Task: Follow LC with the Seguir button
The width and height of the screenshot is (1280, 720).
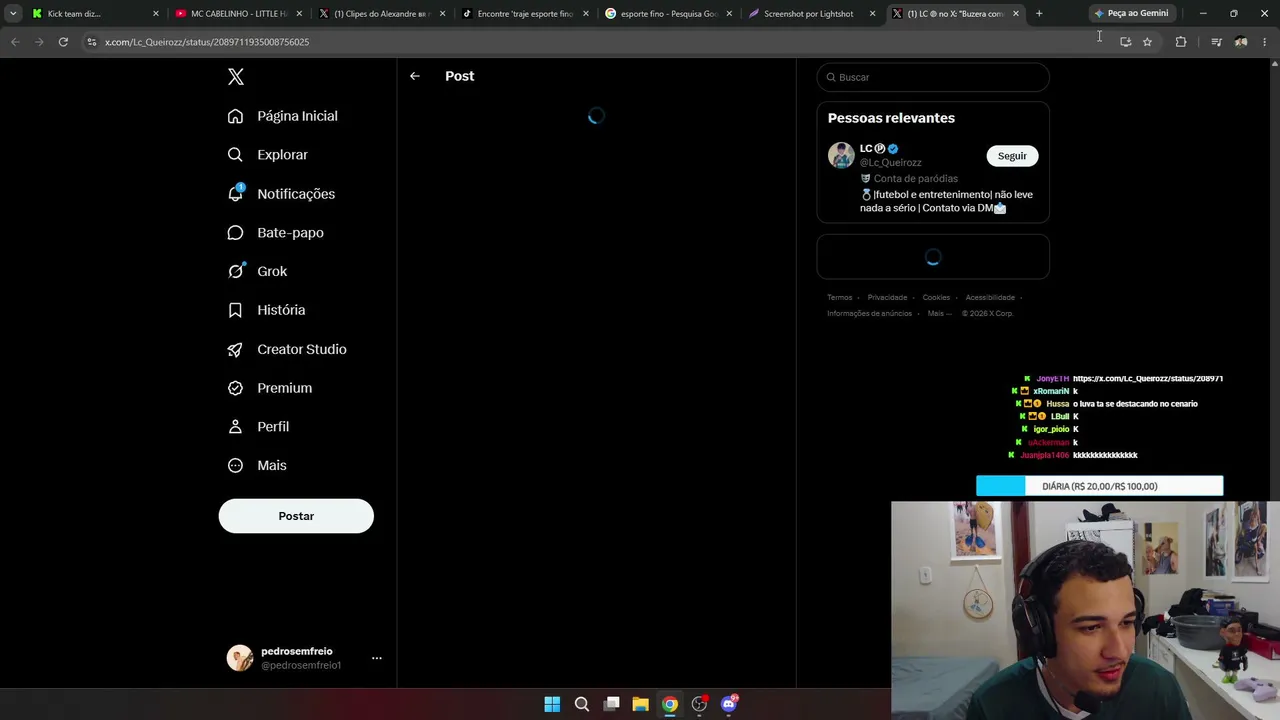Action: pos(1012,156)
